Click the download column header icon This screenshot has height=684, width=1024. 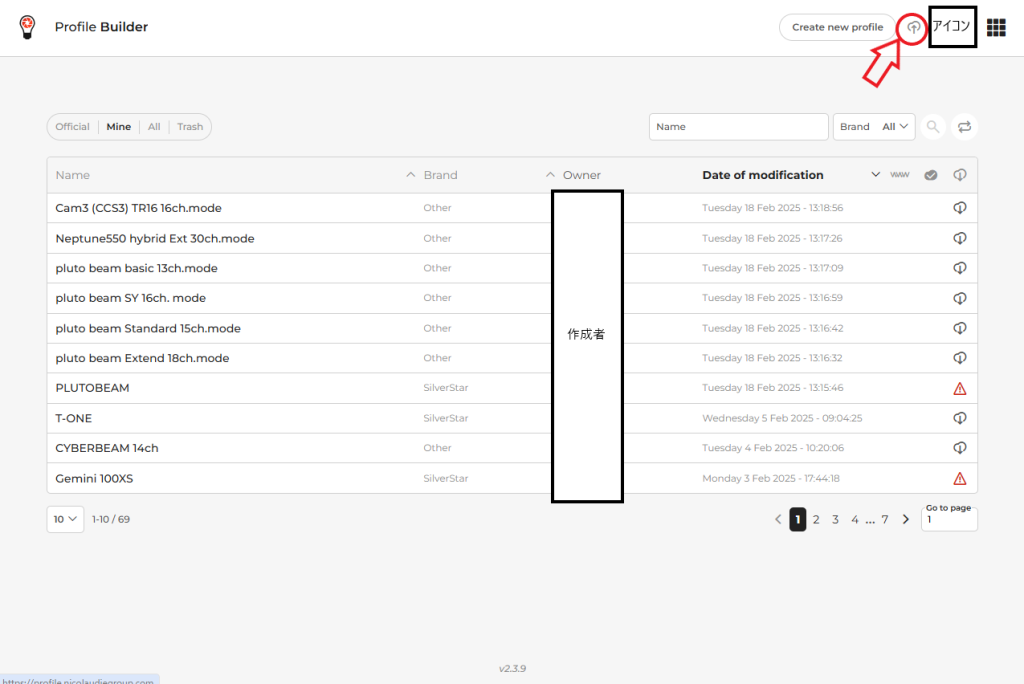(x=959, y=175)
